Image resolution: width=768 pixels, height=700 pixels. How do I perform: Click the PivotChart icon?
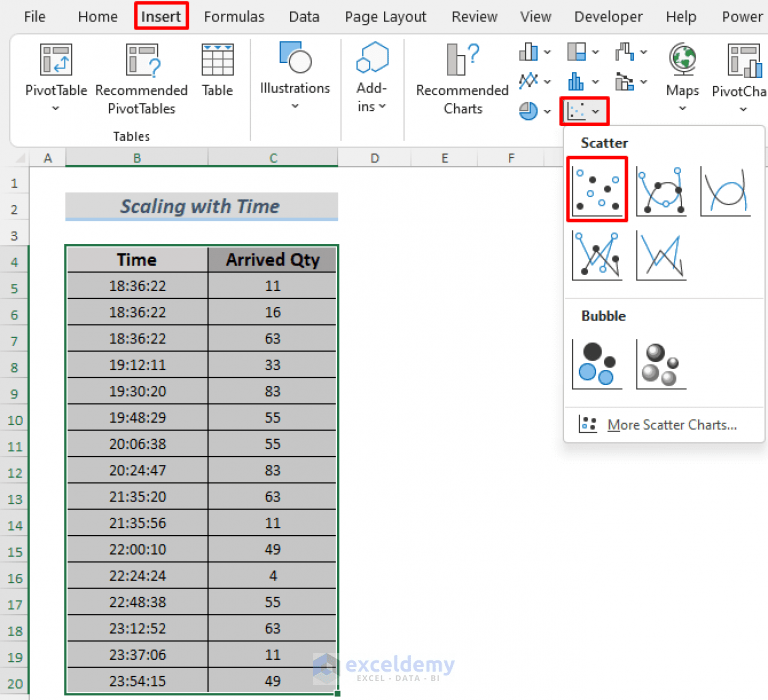tap(745, 60)
